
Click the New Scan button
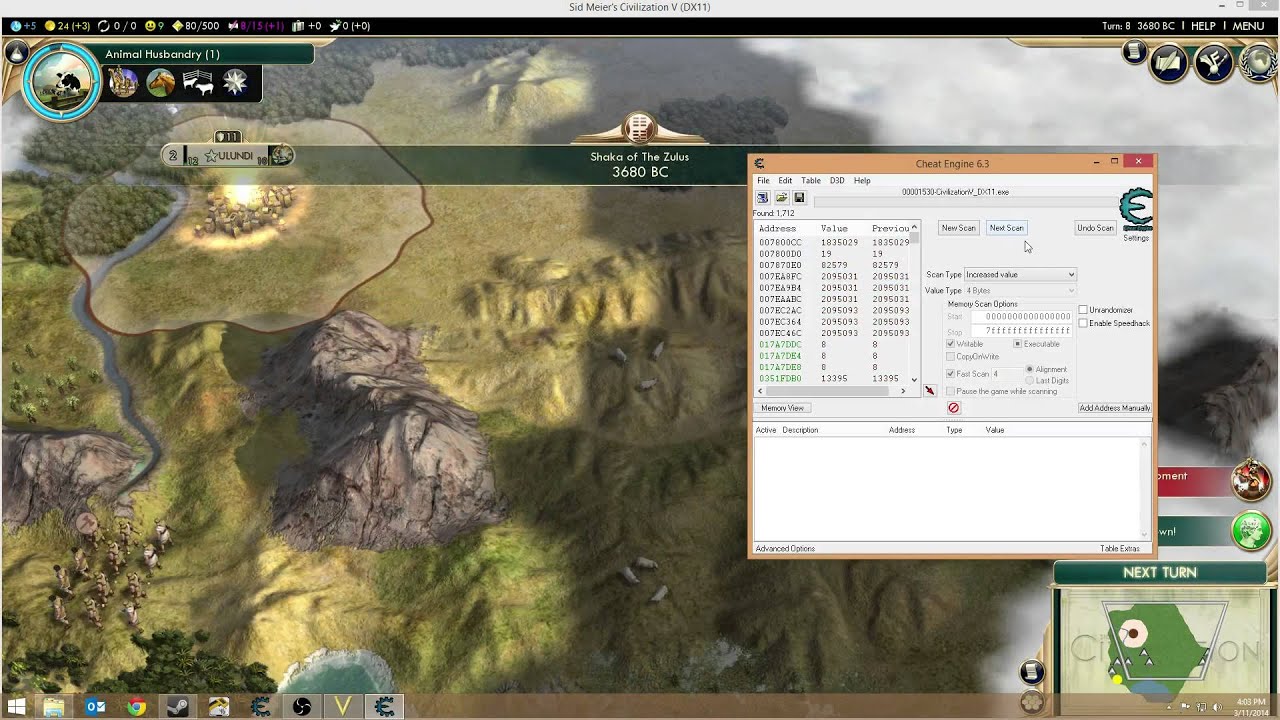click(x=958, y=228)
